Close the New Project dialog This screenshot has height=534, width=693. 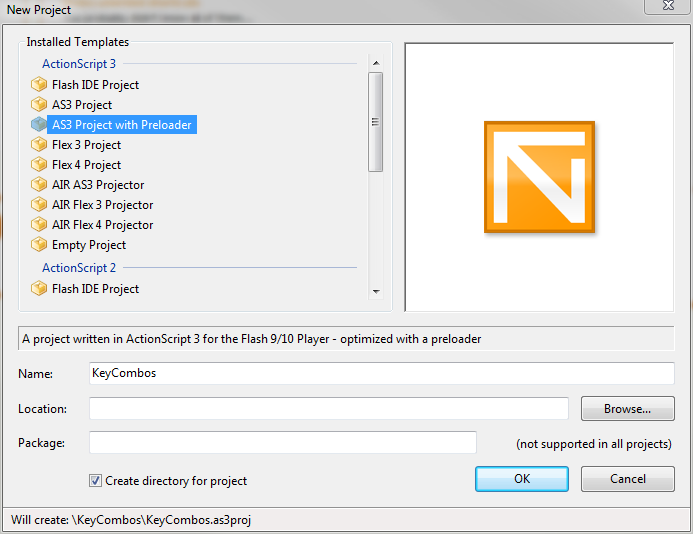pyautogui.click(x=668, y=6)
